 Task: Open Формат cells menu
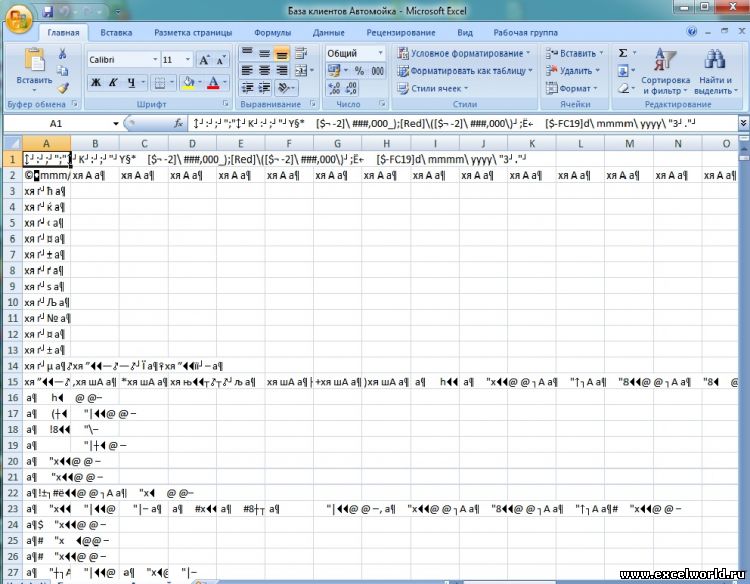[572, 88]
